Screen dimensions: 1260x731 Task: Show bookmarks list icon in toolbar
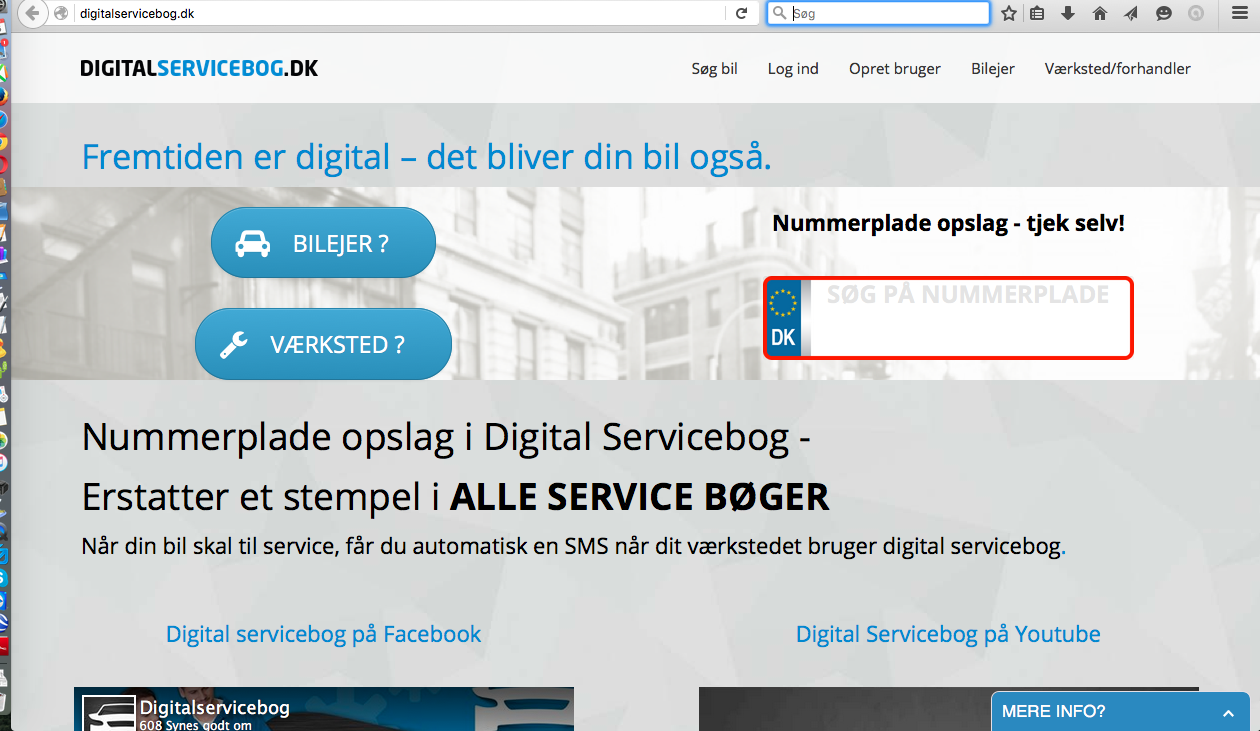pos(1037,13)
